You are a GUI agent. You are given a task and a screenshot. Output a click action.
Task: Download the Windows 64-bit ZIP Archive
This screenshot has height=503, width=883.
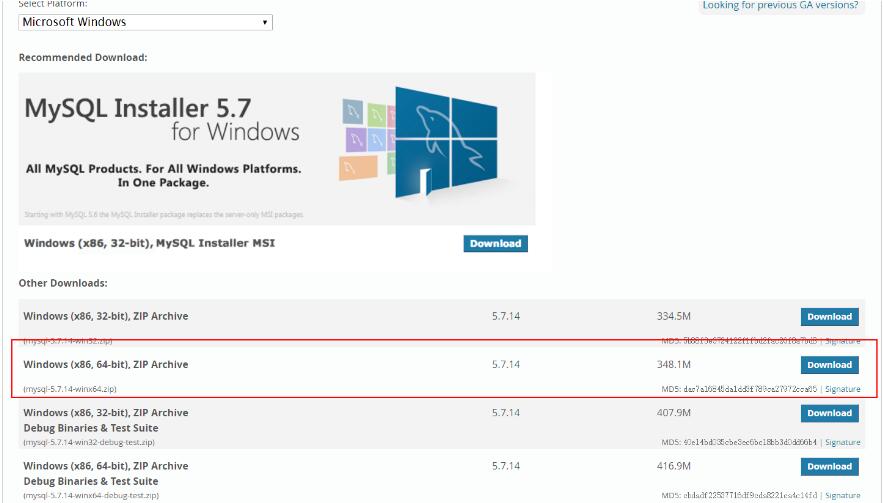tap(829, 365)
